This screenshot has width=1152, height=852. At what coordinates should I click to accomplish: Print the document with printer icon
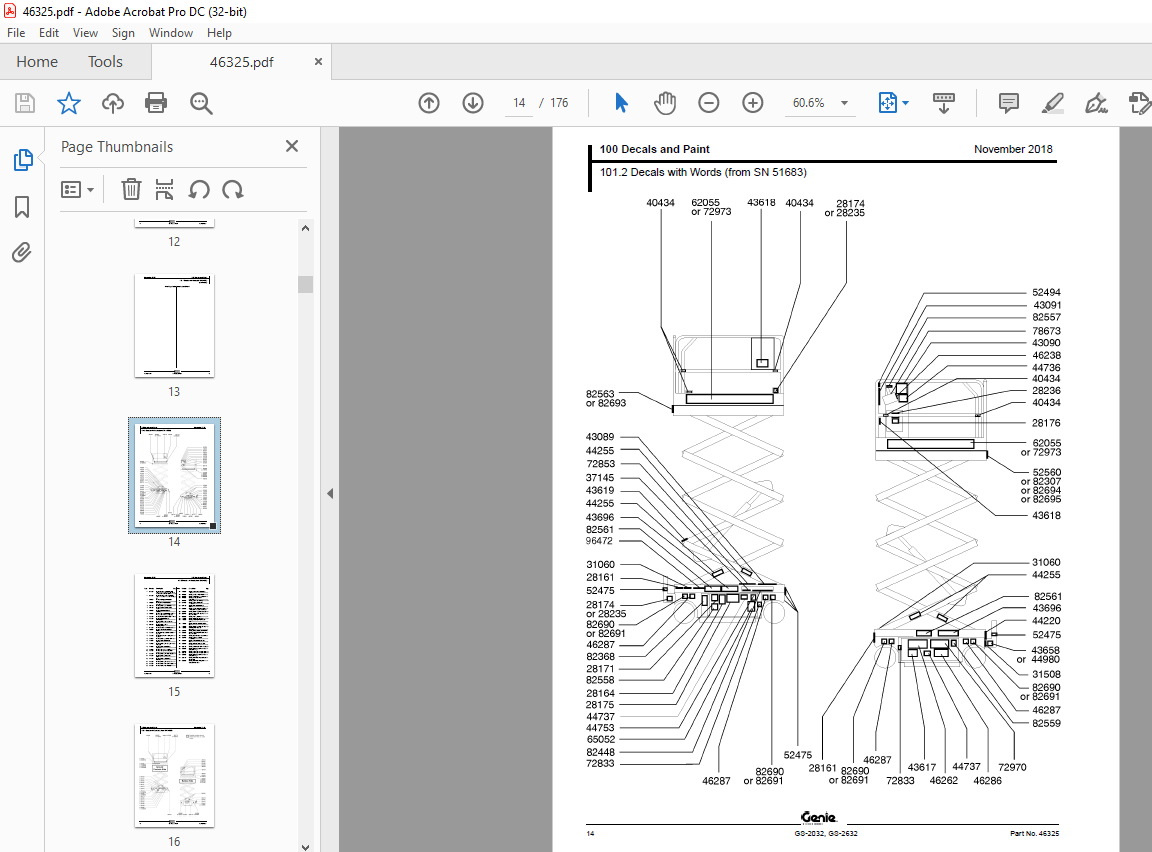156,103
